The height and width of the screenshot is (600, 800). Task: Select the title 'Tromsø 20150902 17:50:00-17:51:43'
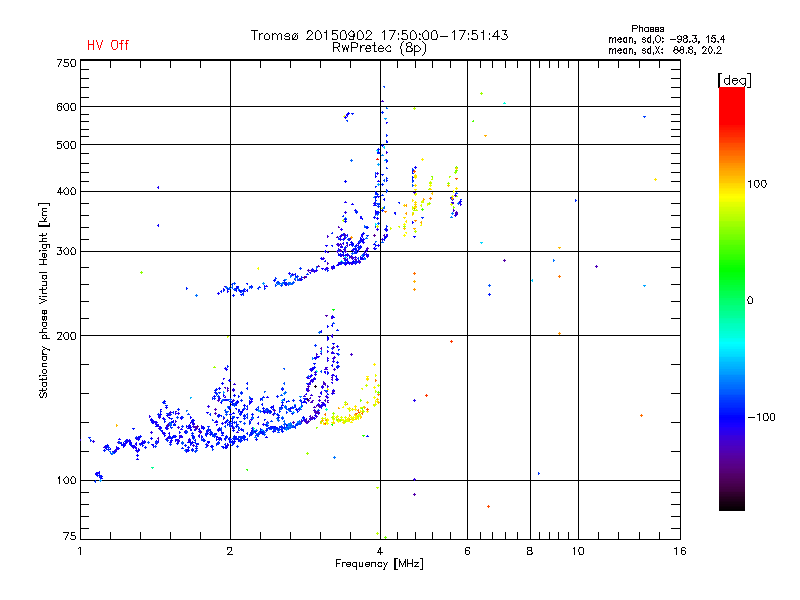[x=379, y=35]
